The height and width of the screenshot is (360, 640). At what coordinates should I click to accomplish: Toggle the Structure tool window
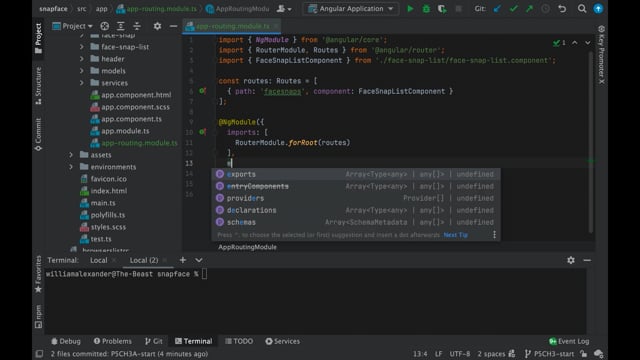pos(38,85)
